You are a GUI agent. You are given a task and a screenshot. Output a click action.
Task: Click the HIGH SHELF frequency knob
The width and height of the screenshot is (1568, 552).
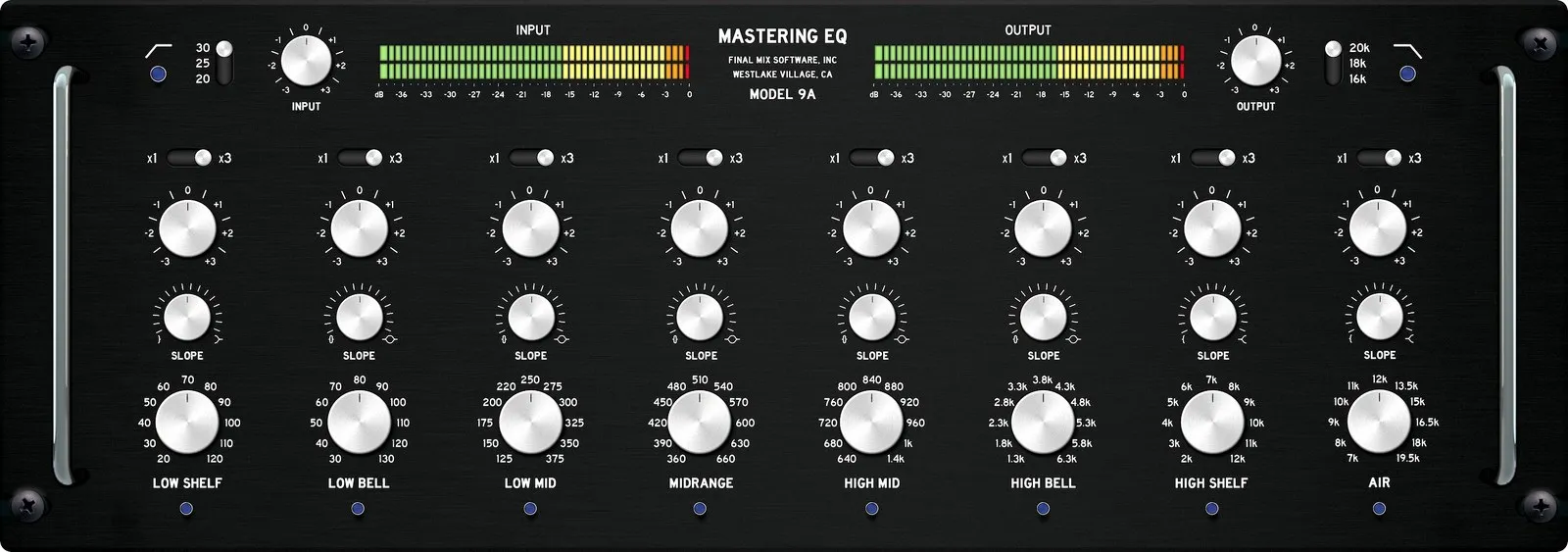click(x=1212, y=423)
